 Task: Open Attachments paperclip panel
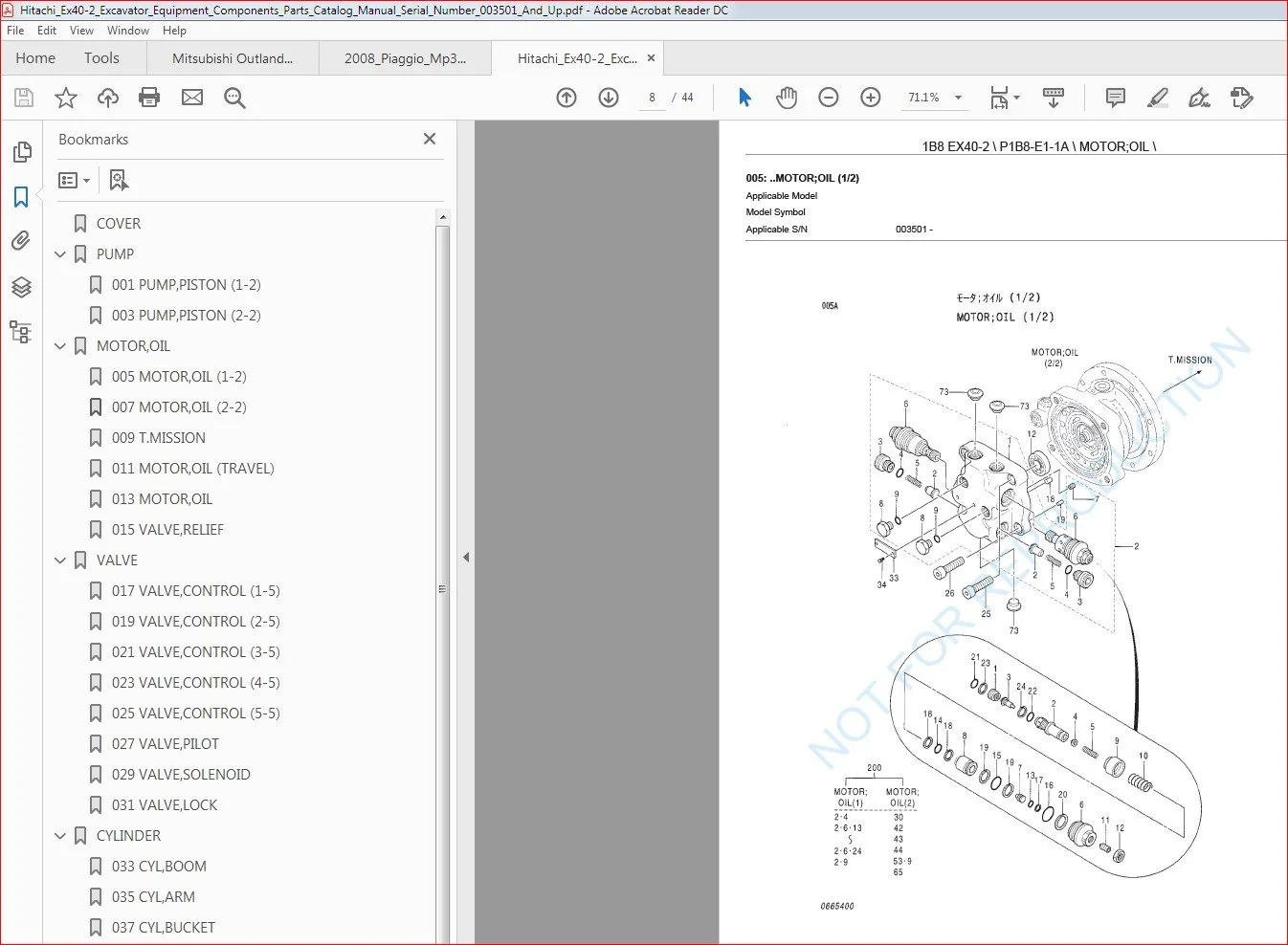click(21, 241)
